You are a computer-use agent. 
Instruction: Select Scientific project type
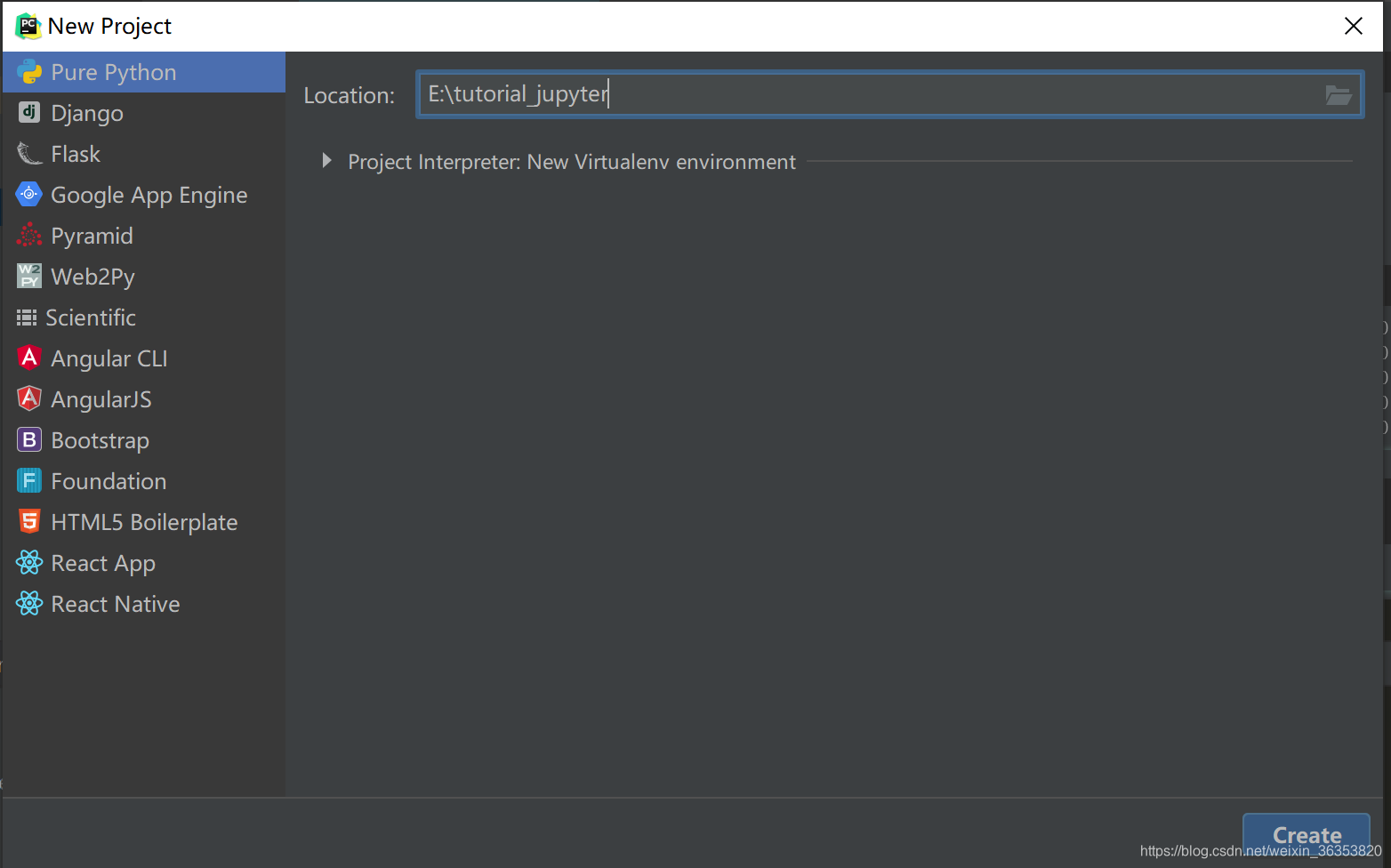144,317
